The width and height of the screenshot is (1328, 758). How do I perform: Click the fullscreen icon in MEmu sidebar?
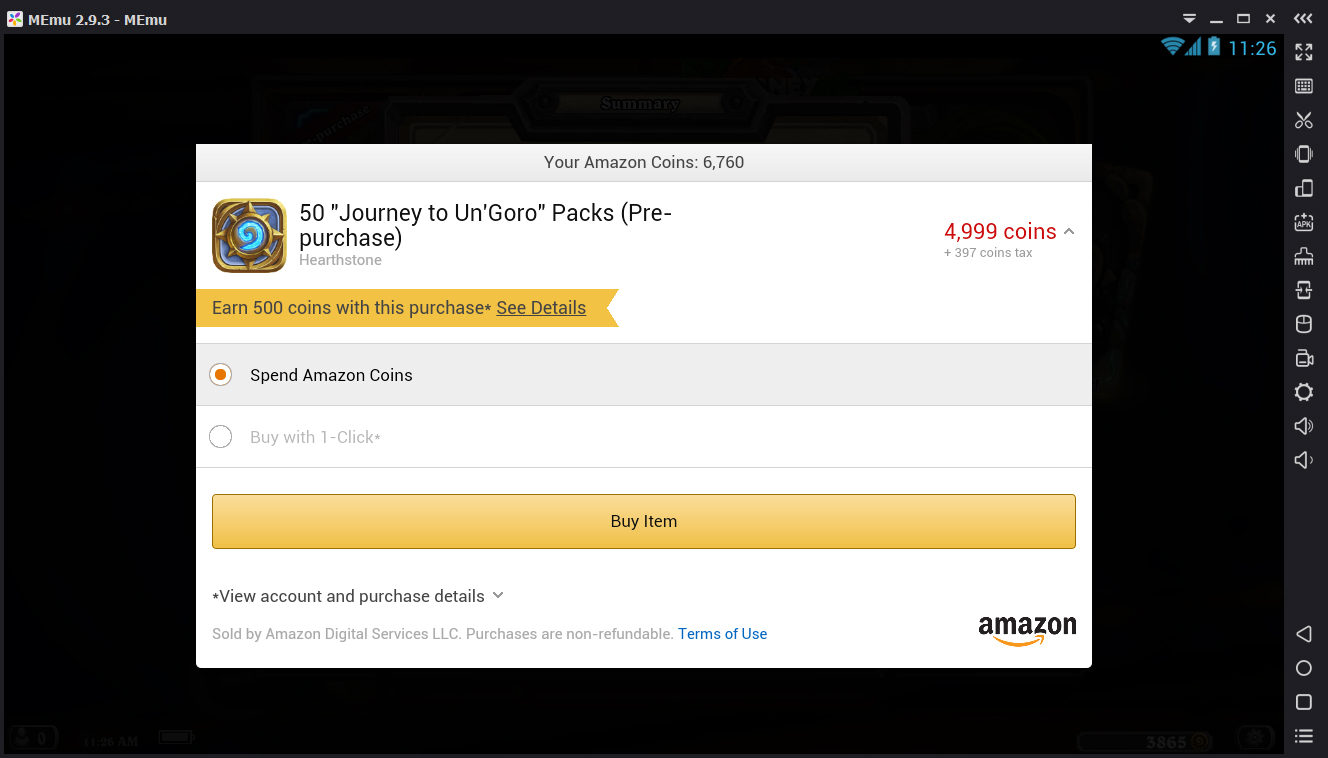tap(1303, 52)
